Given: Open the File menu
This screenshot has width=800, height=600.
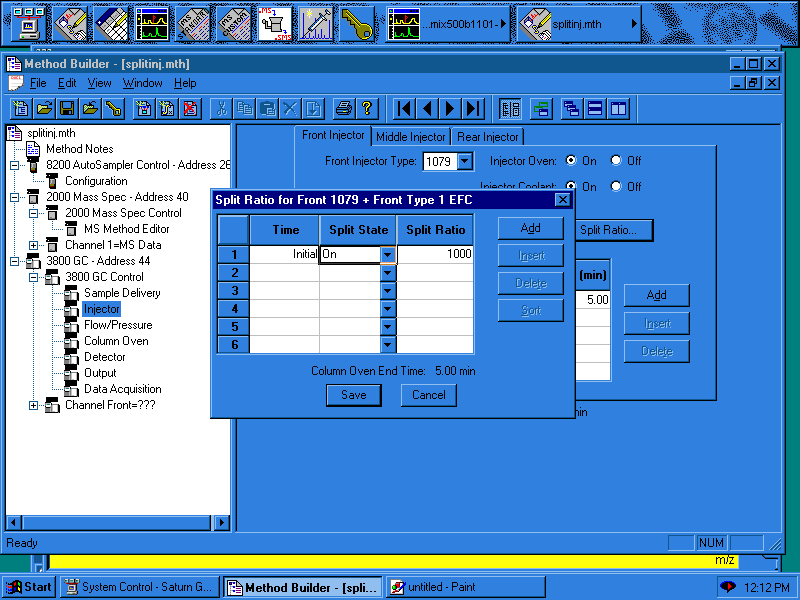Looking at the screenshot, I should 38,83.
